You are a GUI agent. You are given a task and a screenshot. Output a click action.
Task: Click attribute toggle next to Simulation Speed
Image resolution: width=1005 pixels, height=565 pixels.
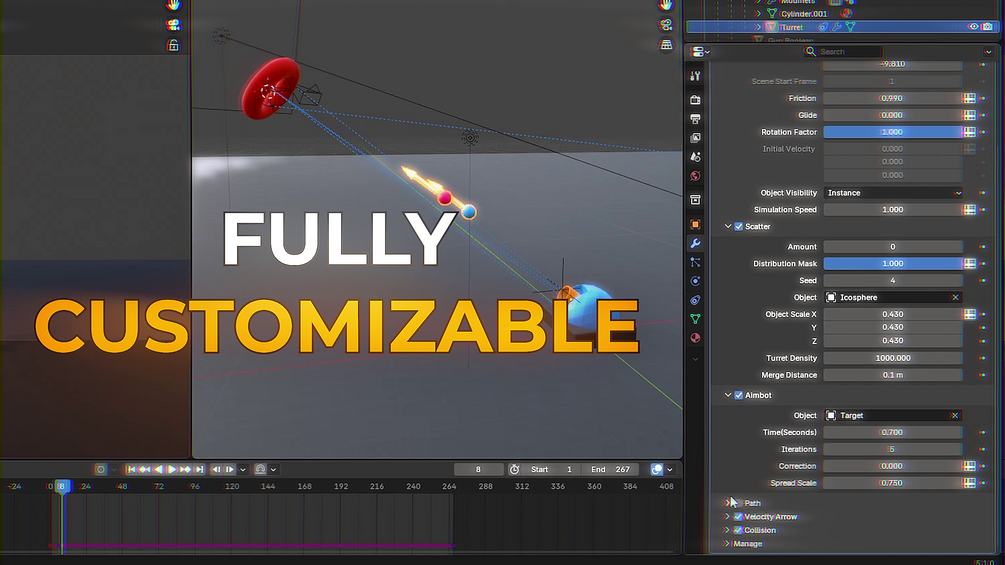(x=970, y=209)
